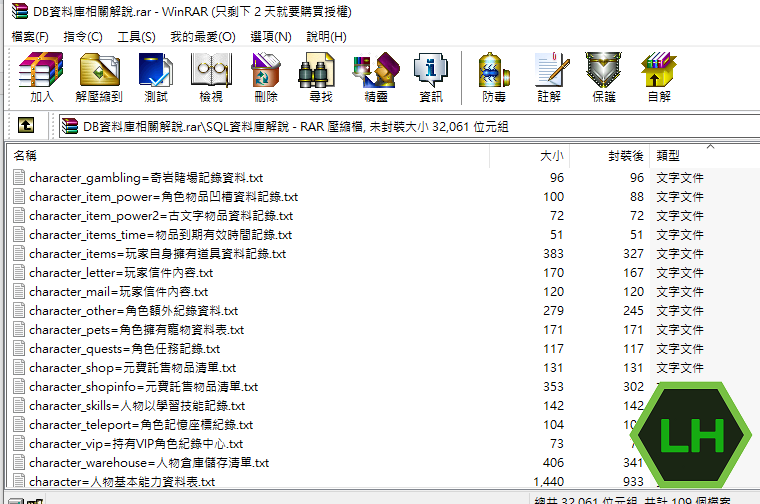
Task: Open the Options (選項) menu
Action: pyautogui.click(x=271, y=37)
